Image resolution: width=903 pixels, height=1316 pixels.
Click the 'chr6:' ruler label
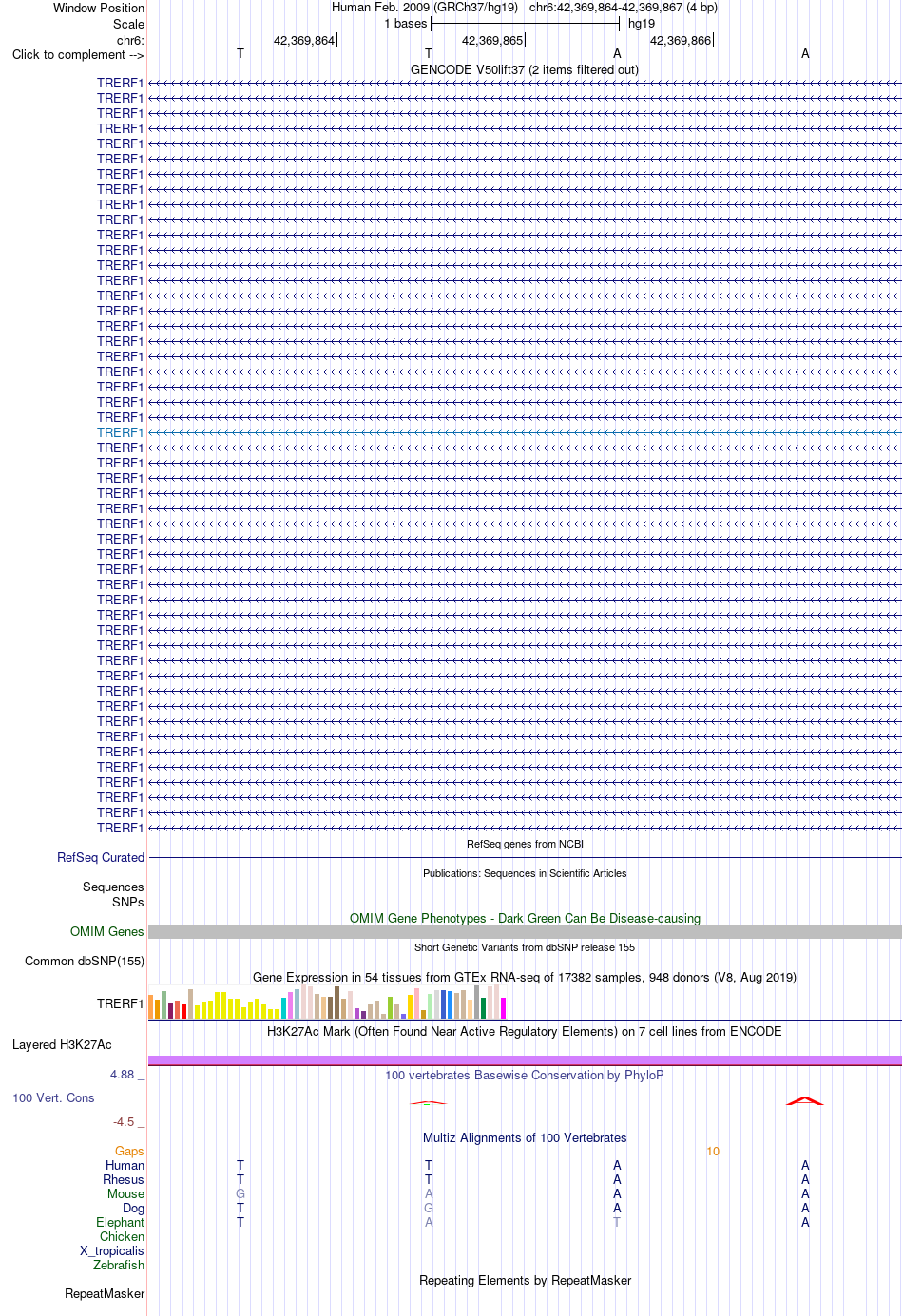pos(130,40)
